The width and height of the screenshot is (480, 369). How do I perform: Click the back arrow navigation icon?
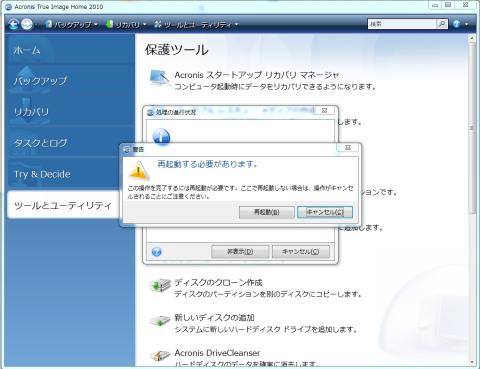13,24
